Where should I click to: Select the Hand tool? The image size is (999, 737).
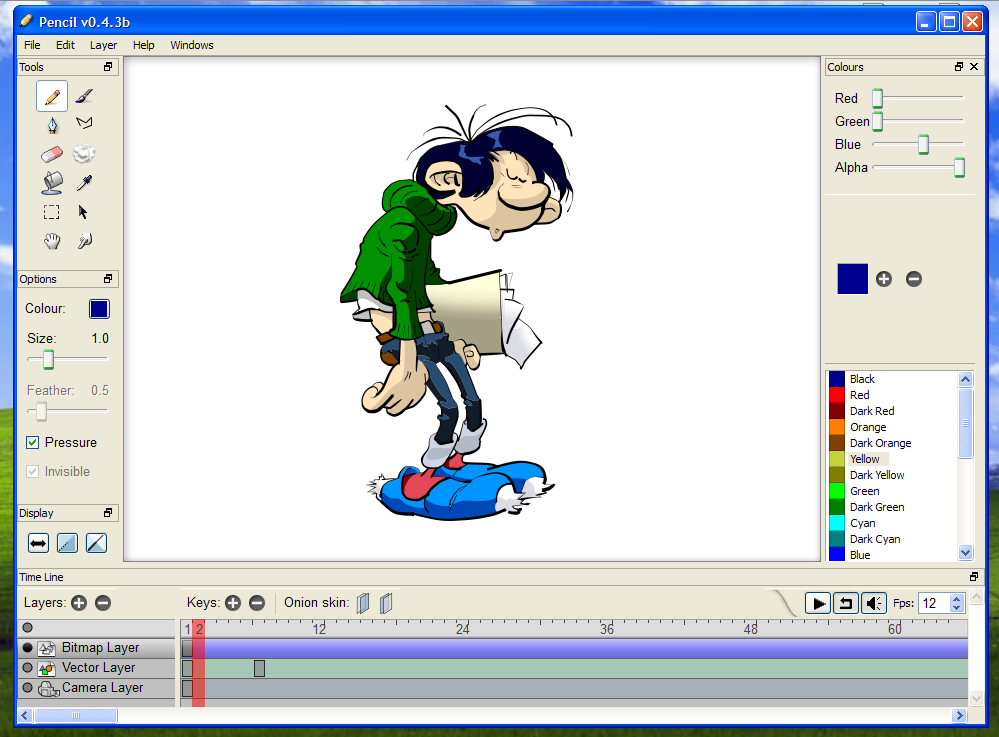point(51,241)
